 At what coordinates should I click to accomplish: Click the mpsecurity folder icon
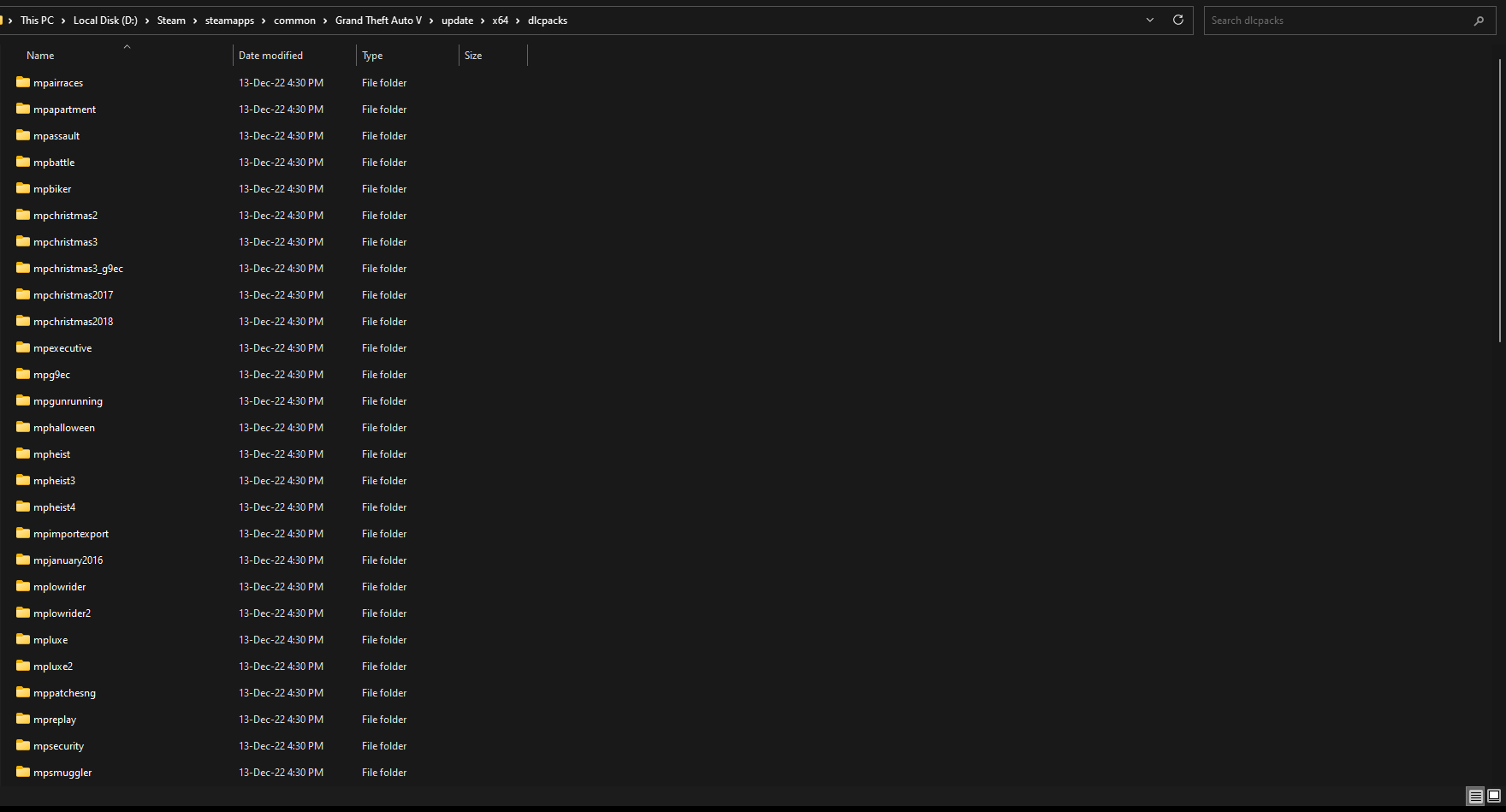click(x=23, y=746)
